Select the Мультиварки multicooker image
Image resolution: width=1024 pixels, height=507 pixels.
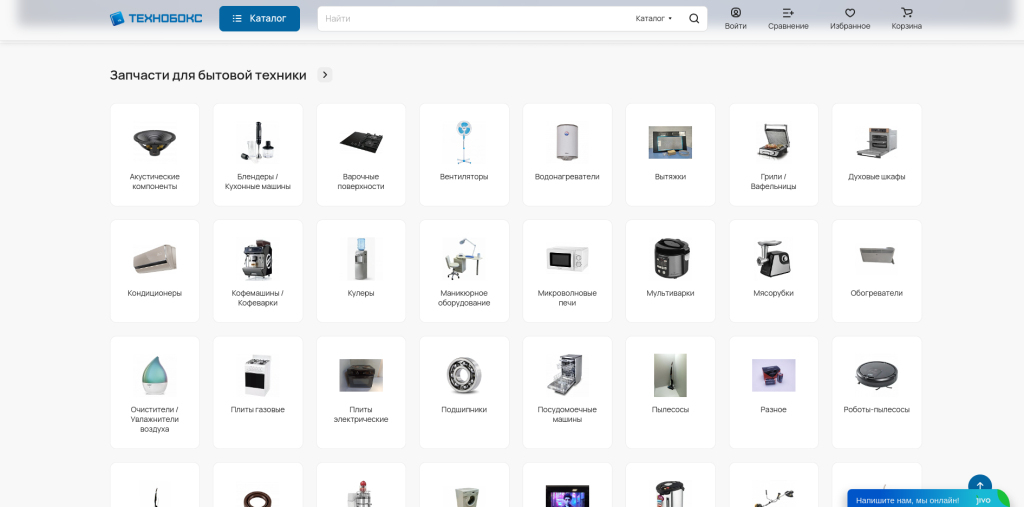tap(670, 259)
